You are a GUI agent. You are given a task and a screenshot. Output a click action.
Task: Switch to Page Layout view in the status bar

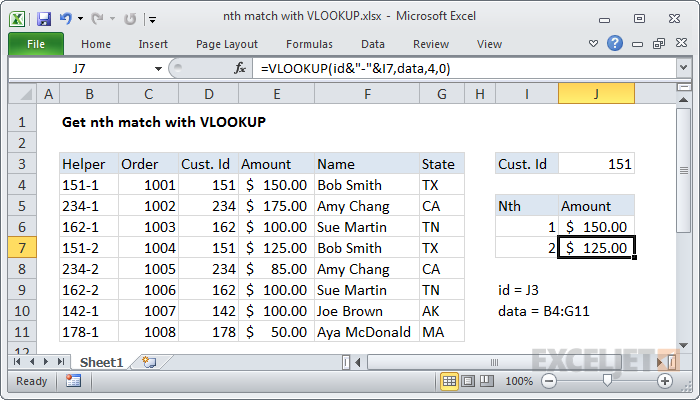(470, 381)
